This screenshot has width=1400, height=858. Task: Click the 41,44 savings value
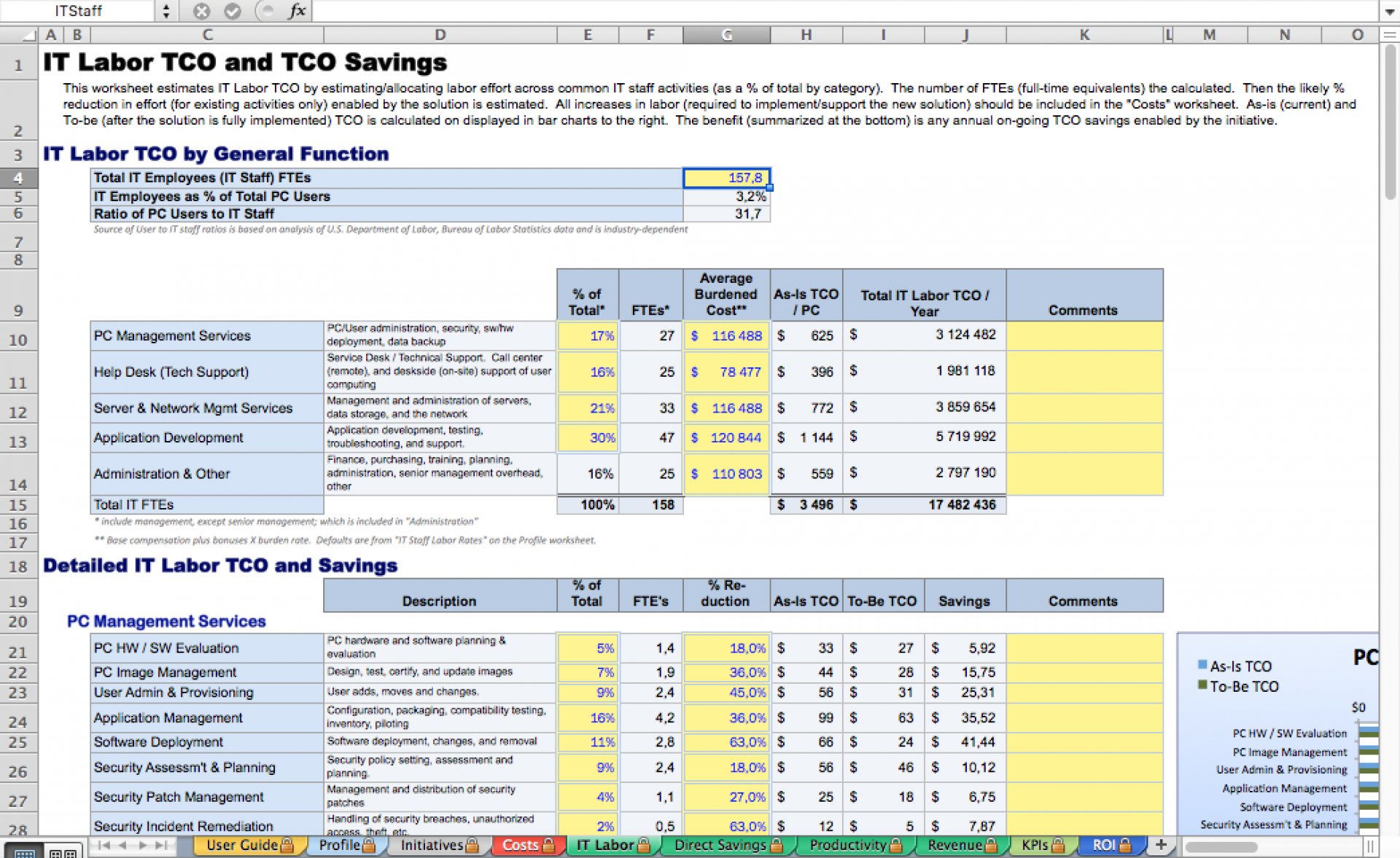[965, 743]
